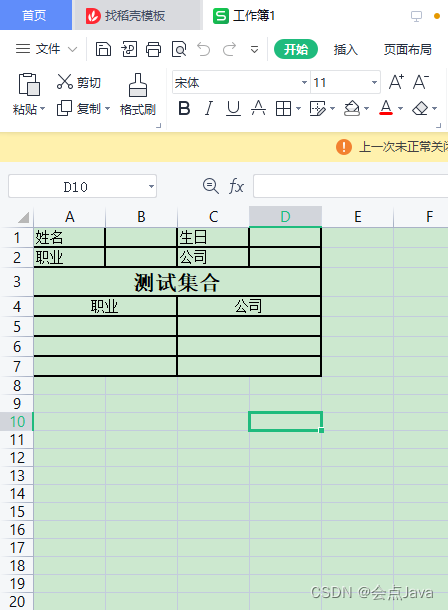Click the fx insert function icon

[236, 186]
